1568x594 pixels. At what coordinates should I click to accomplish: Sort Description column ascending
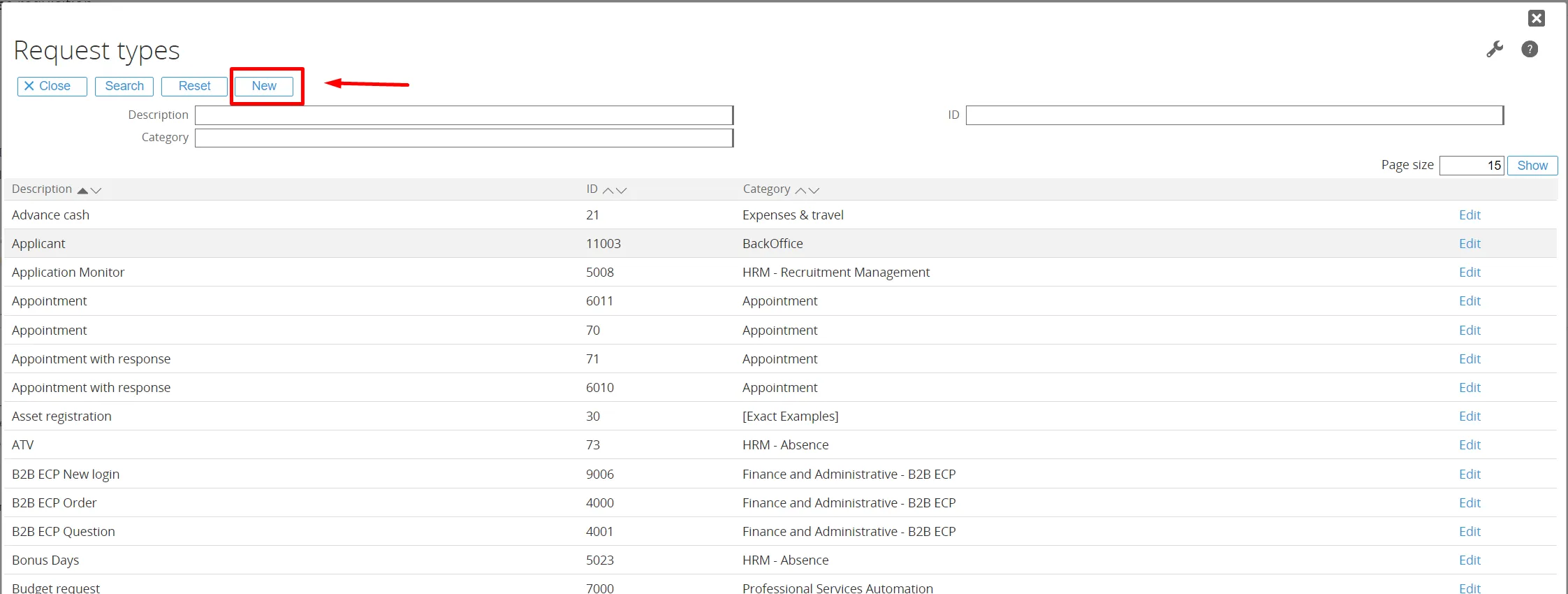pos(83,190)
